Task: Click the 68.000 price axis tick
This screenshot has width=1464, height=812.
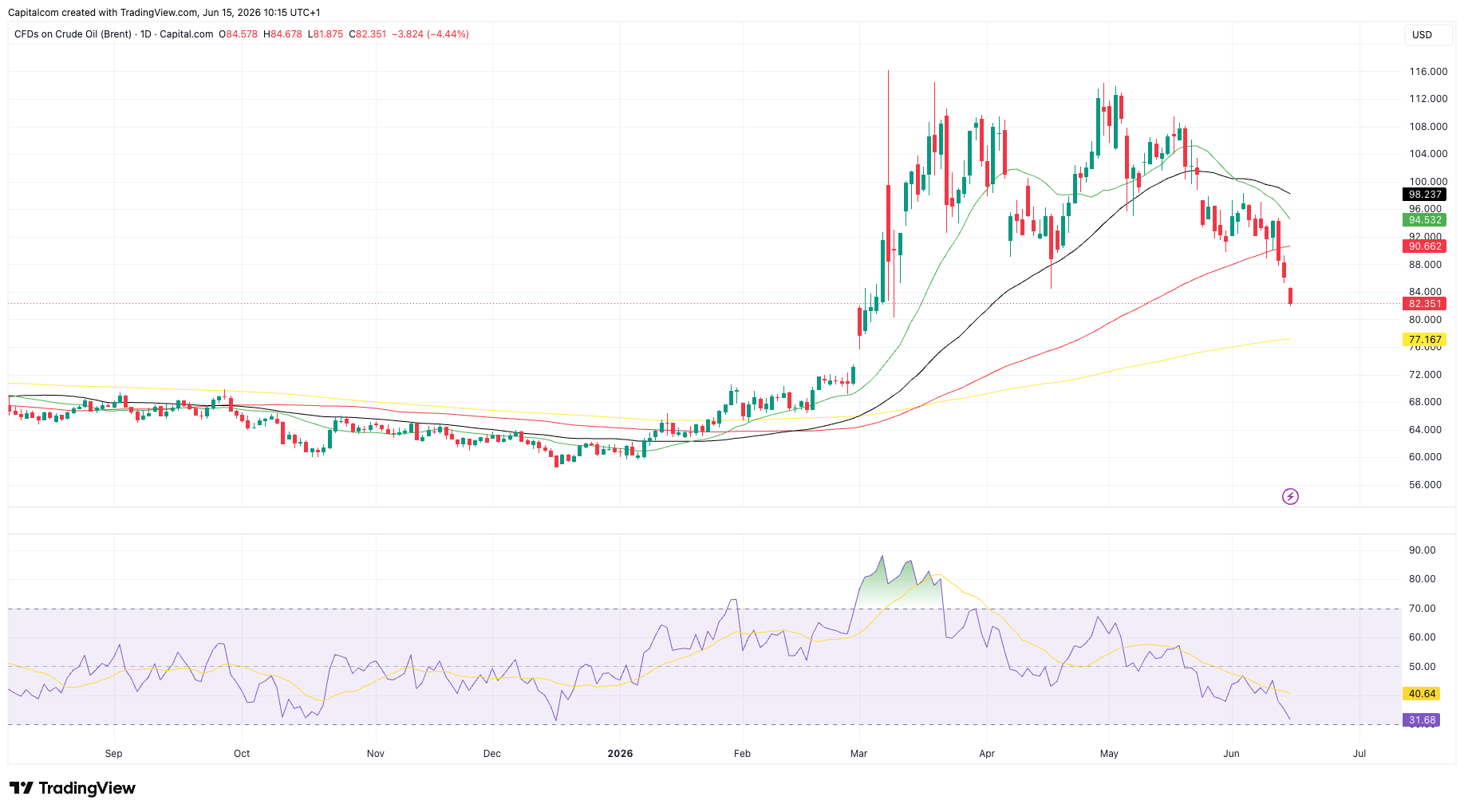Action: [1425, 402]
